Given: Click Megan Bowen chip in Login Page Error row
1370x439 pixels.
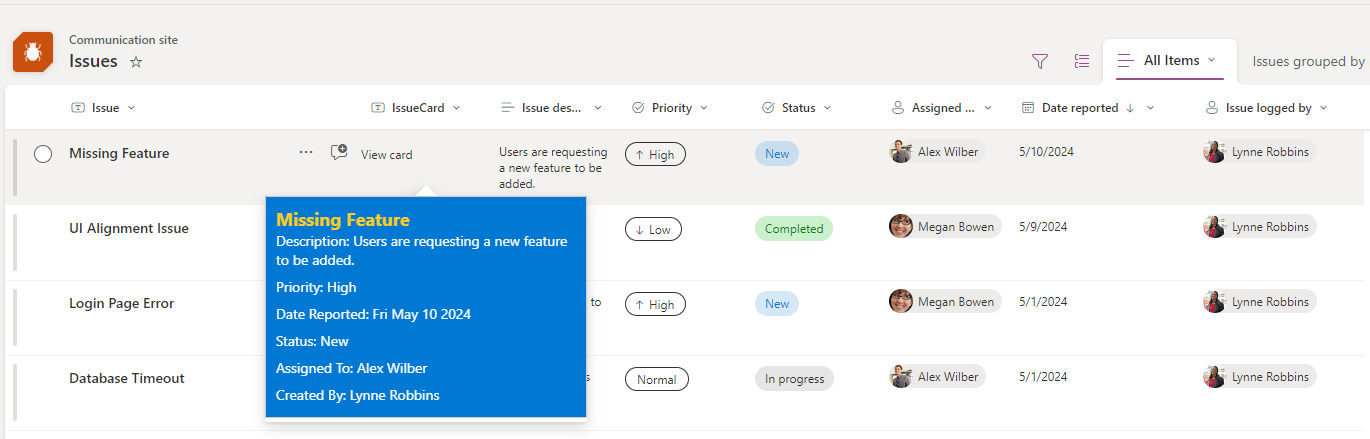Looking at the screenshot, I should [945, 301].
